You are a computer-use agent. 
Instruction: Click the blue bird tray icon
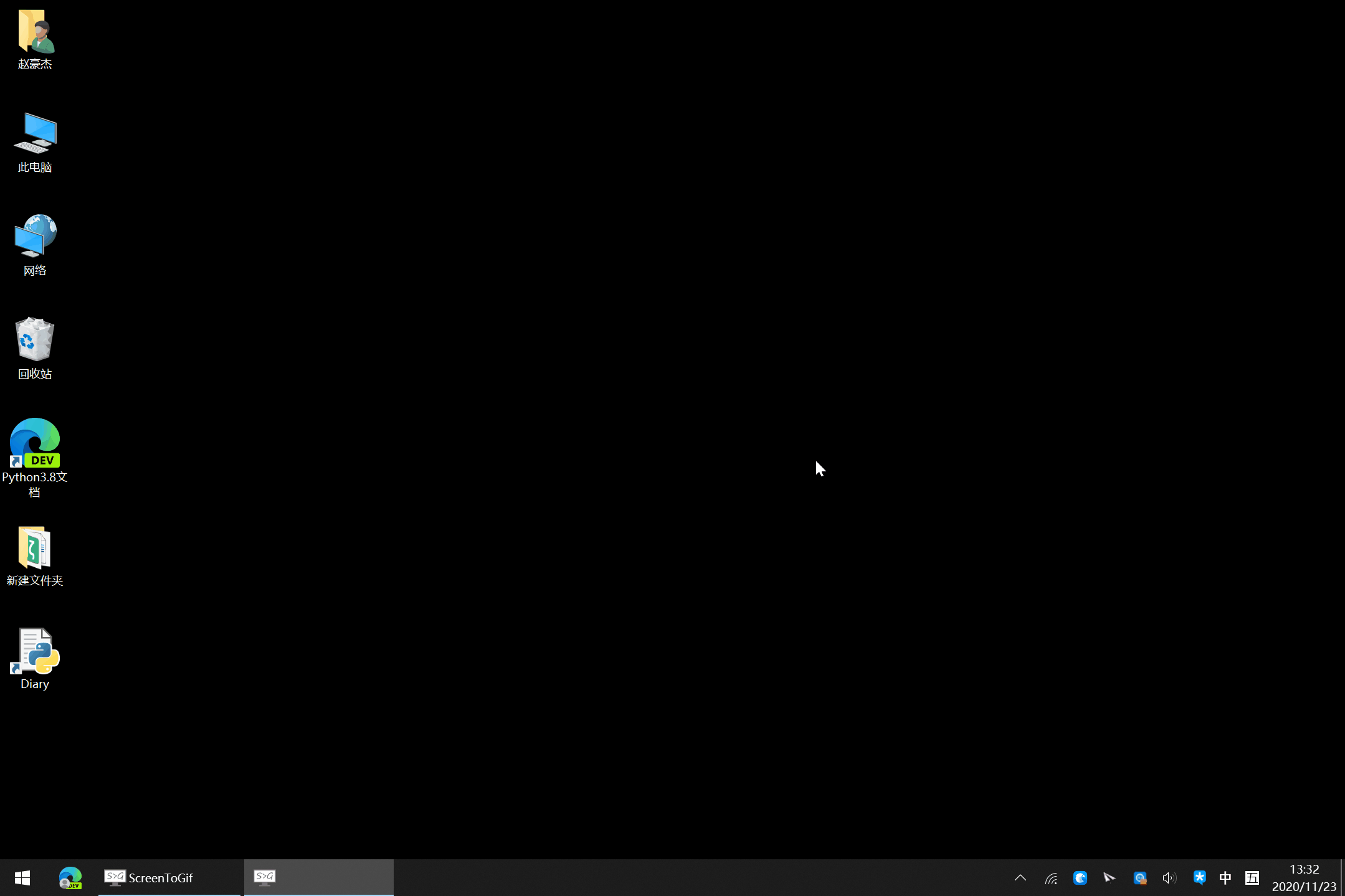[1080, 878]
